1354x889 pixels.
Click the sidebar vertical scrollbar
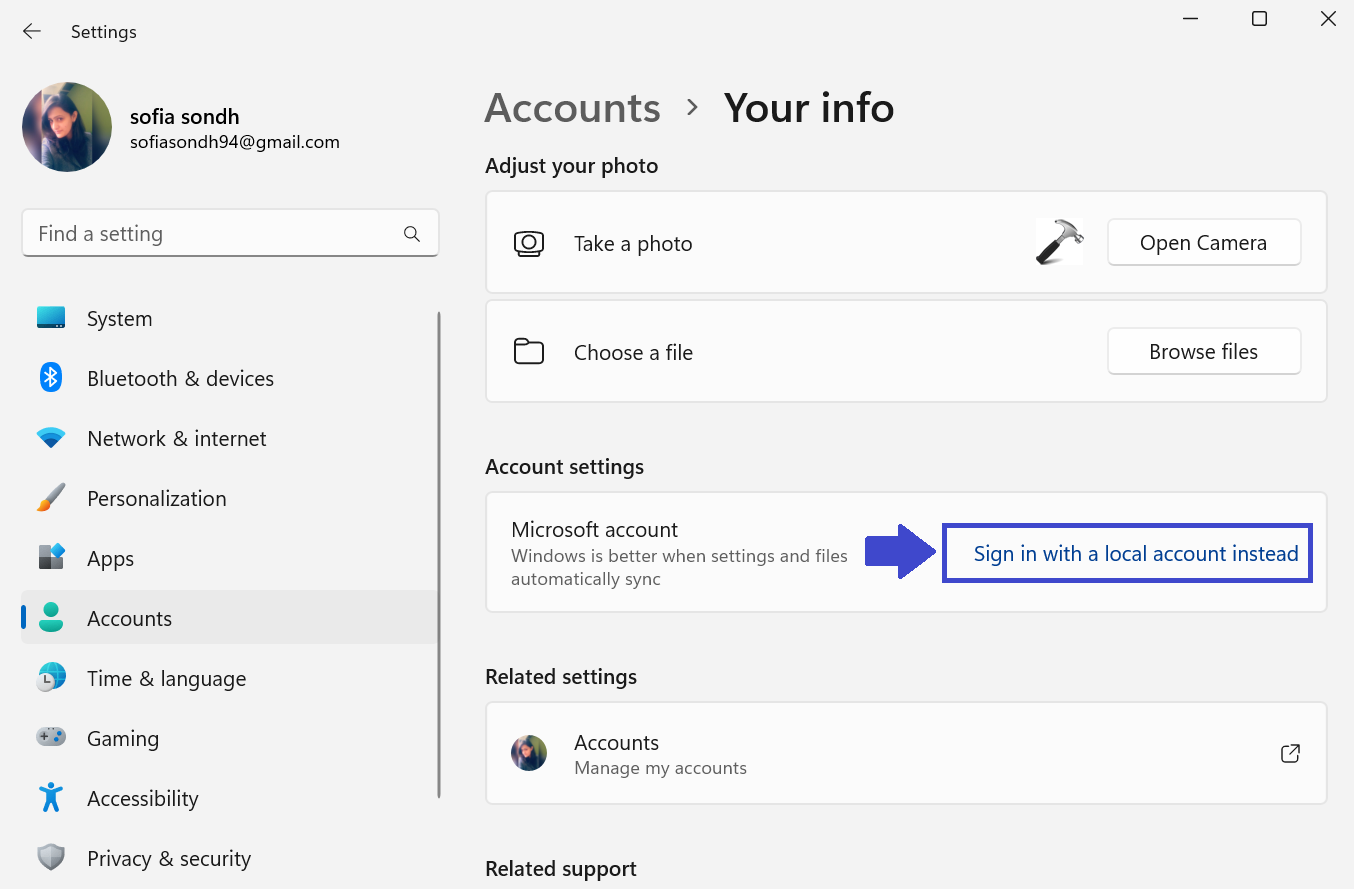point(438,555)
